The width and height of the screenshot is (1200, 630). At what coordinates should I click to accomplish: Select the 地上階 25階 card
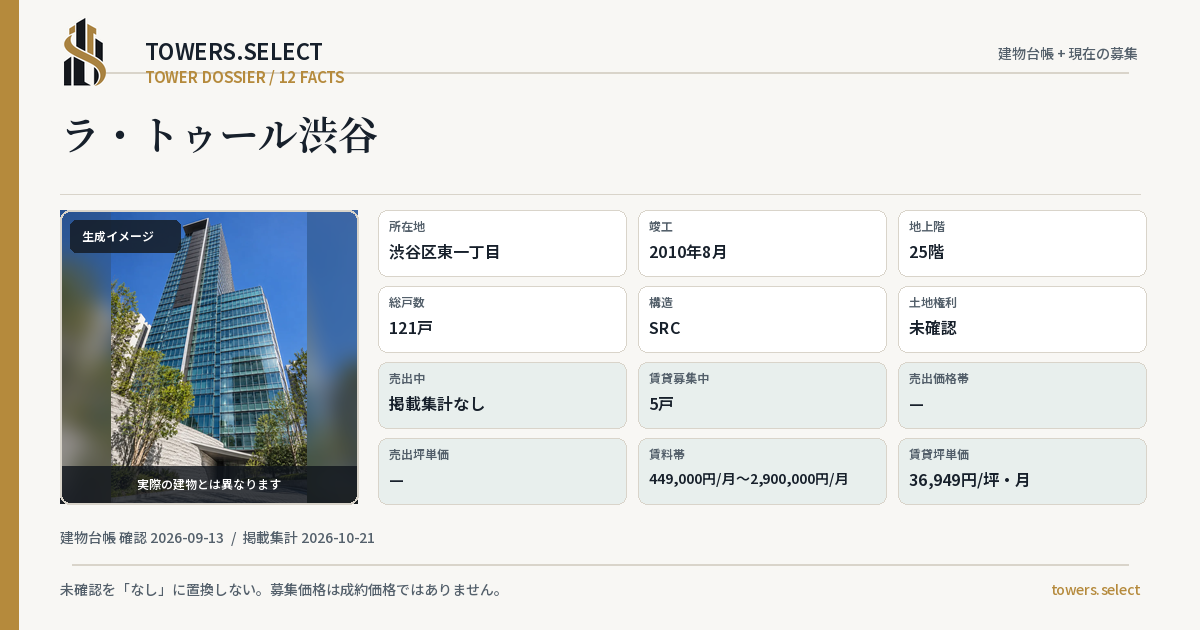[x=1022, y=243]
